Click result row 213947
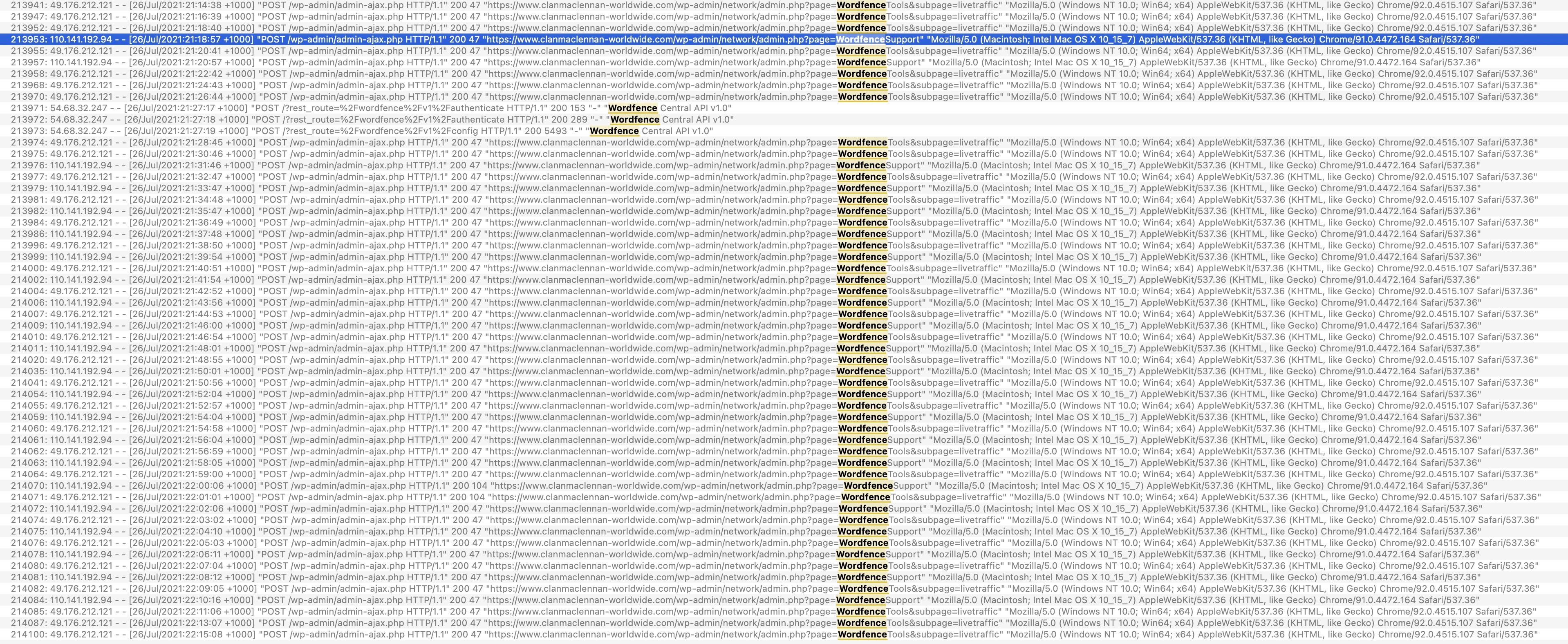The image size is (1568, 644). click(784, 16)
